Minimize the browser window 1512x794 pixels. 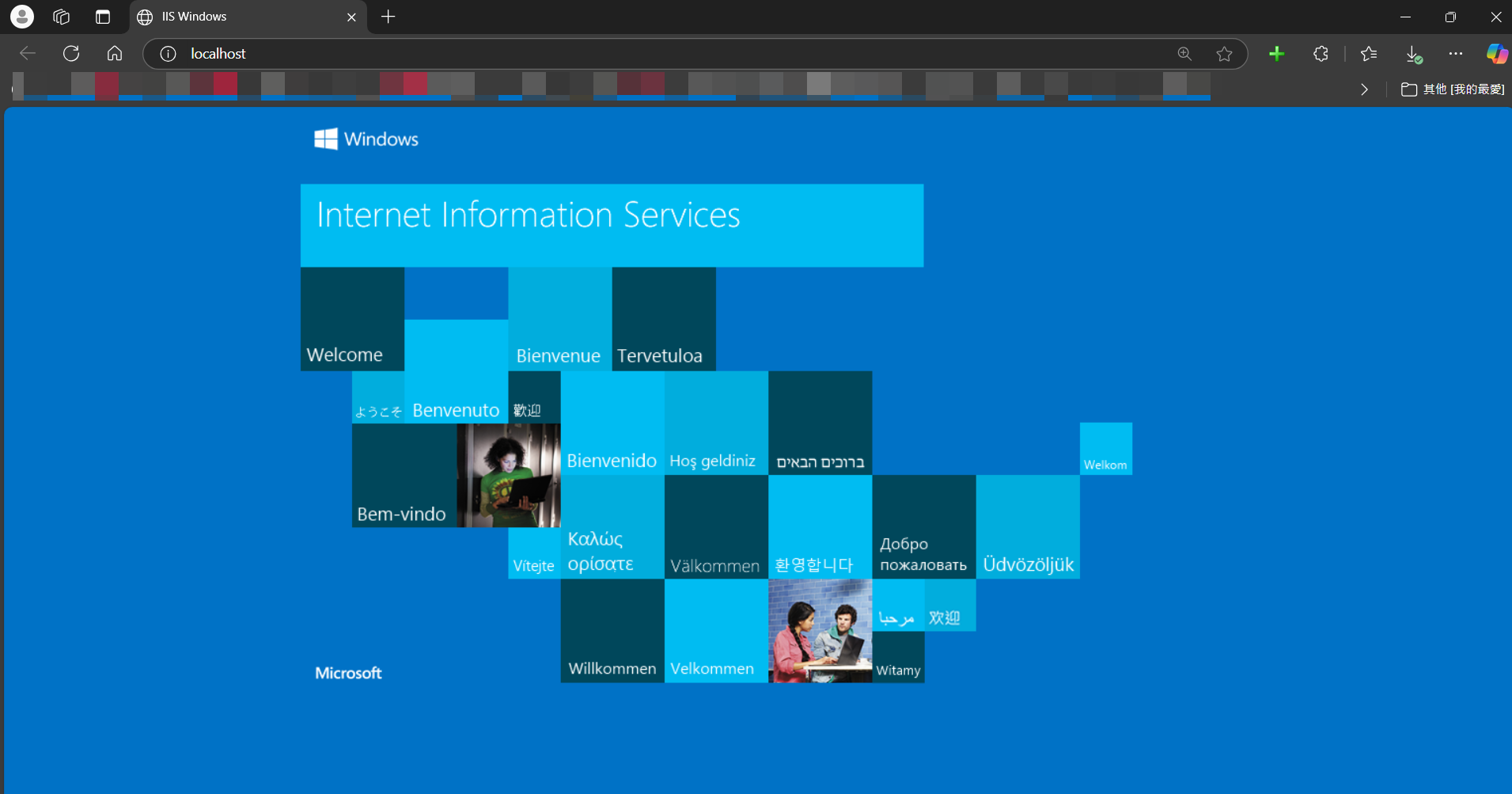pos(1405,17)
